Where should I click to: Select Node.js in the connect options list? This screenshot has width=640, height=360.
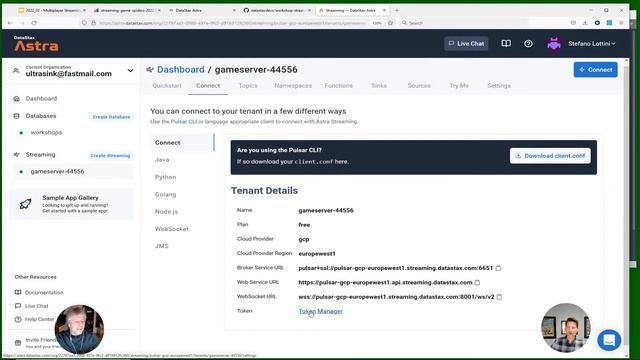point(166,212)
